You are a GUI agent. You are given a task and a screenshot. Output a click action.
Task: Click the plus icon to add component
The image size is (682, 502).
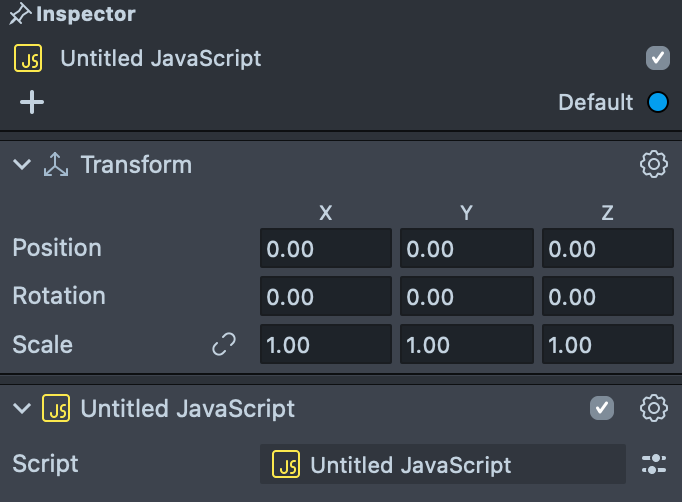[32, 102]
